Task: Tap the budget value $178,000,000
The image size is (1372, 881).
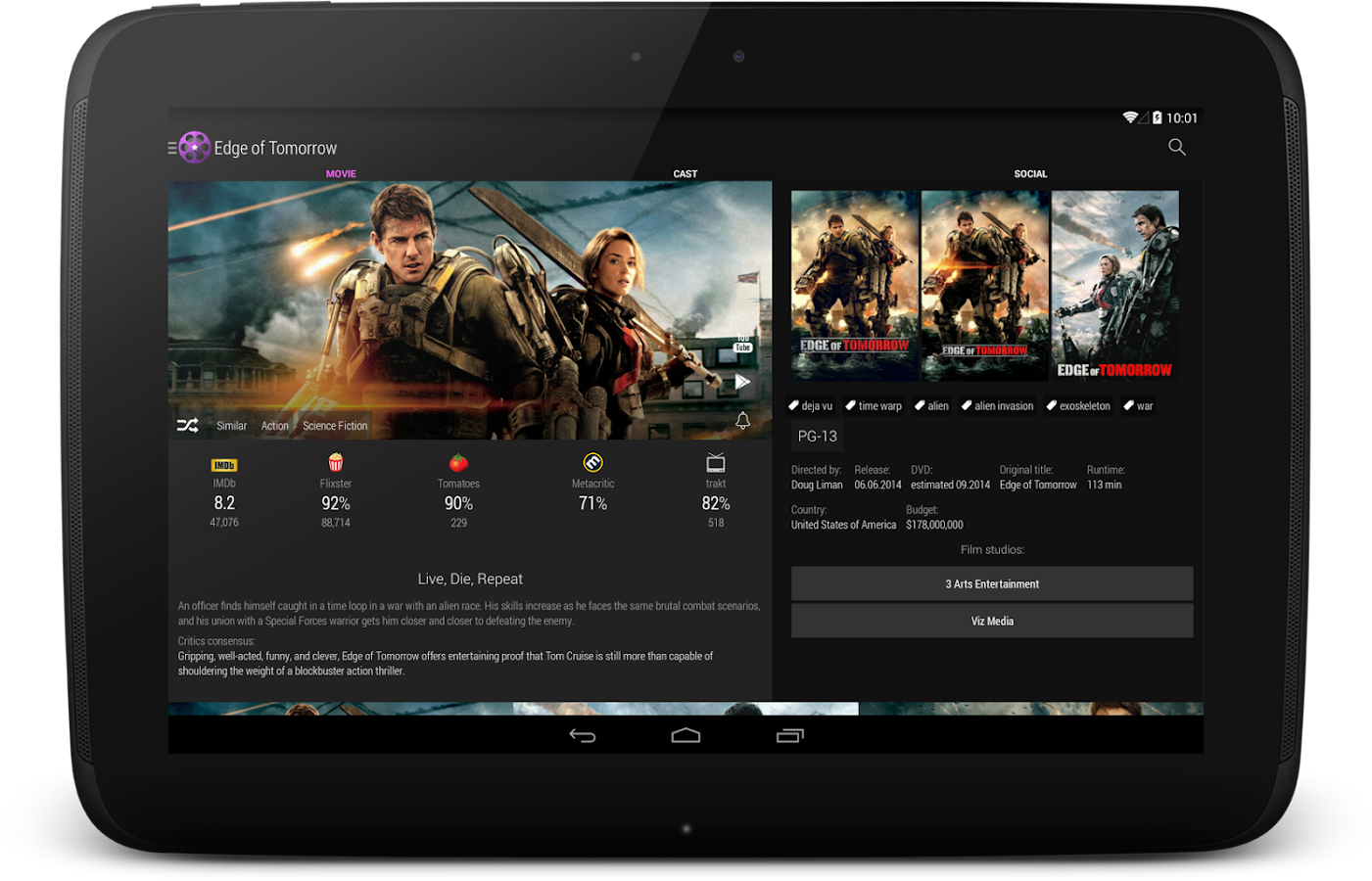Action: [934, 525]
